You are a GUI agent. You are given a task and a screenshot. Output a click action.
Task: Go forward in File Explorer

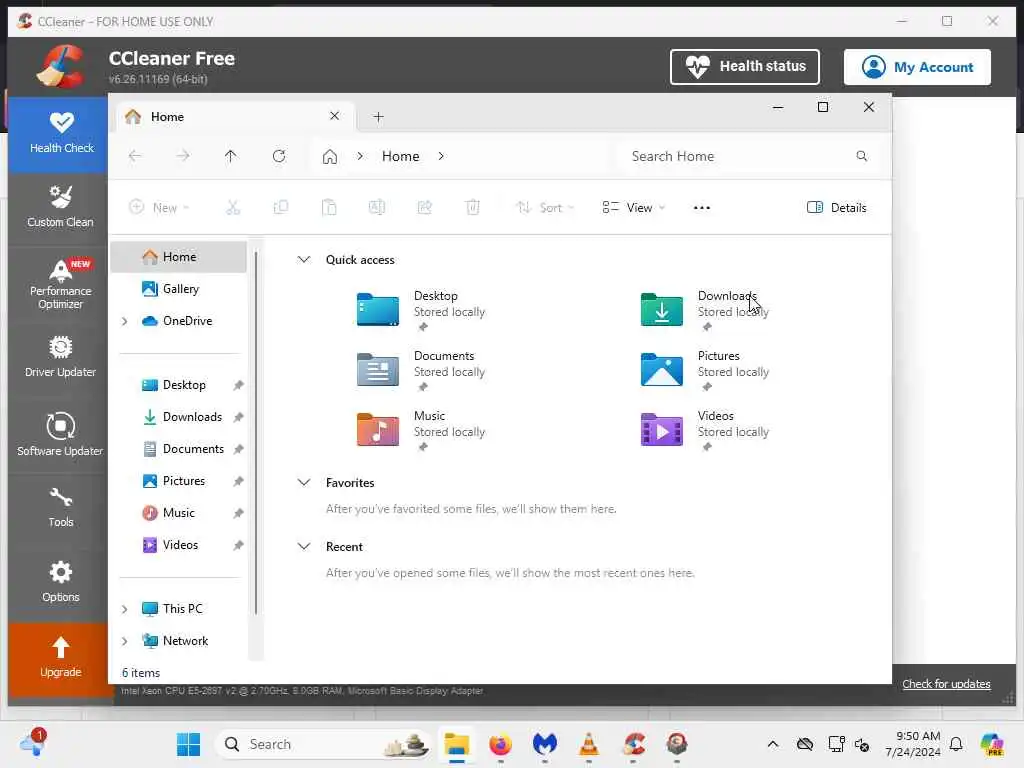183,156
